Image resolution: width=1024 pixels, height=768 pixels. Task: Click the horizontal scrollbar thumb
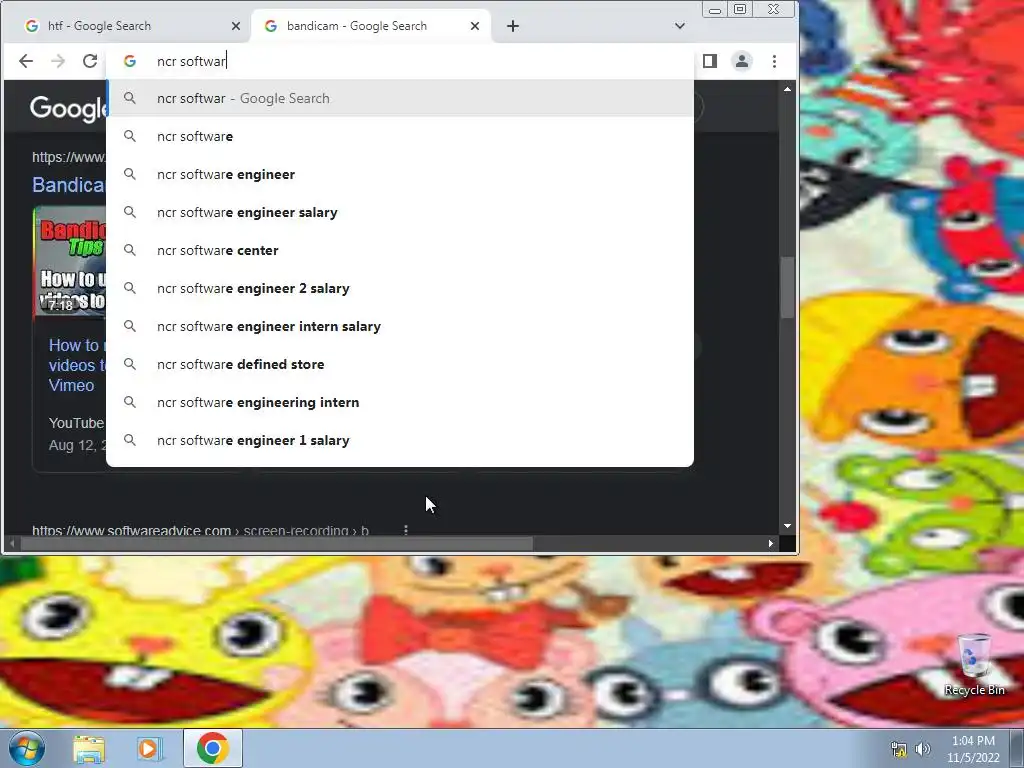point(277,543)
